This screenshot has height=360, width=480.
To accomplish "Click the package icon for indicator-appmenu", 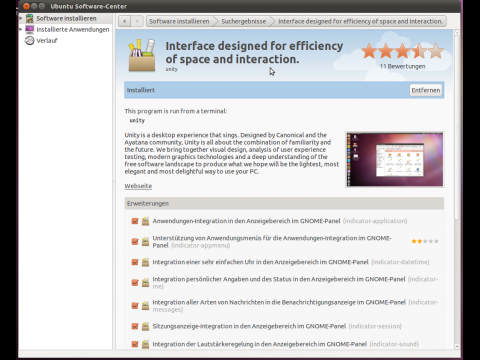I will click(145, 242).
